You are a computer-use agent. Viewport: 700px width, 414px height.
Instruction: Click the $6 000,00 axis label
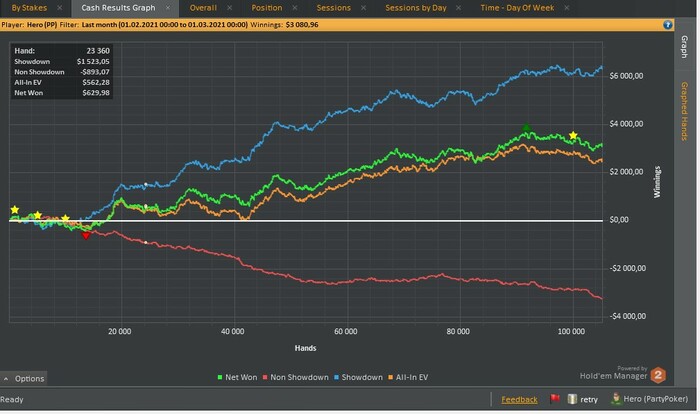tap(626, 76)
